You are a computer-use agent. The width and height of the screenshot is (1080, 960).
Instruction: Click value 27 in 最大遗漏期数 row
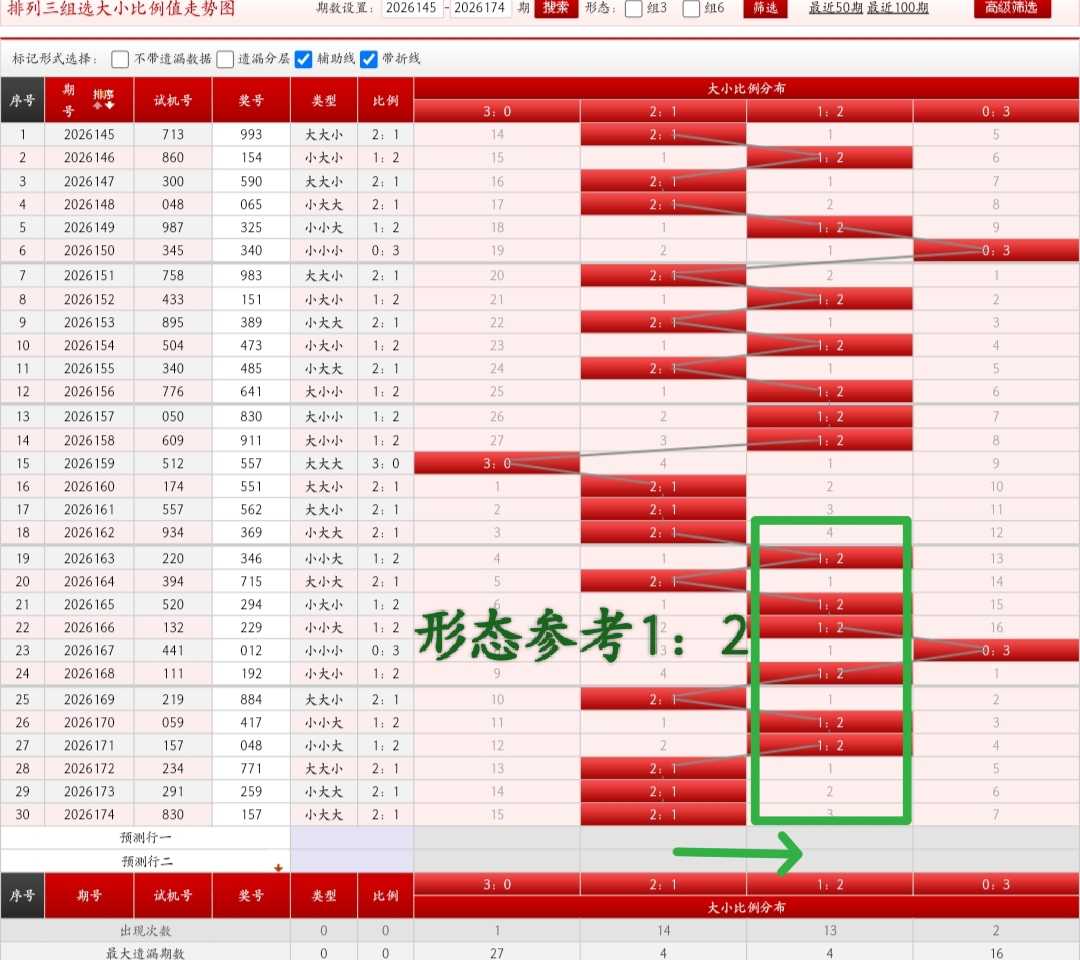coord(497,953)
